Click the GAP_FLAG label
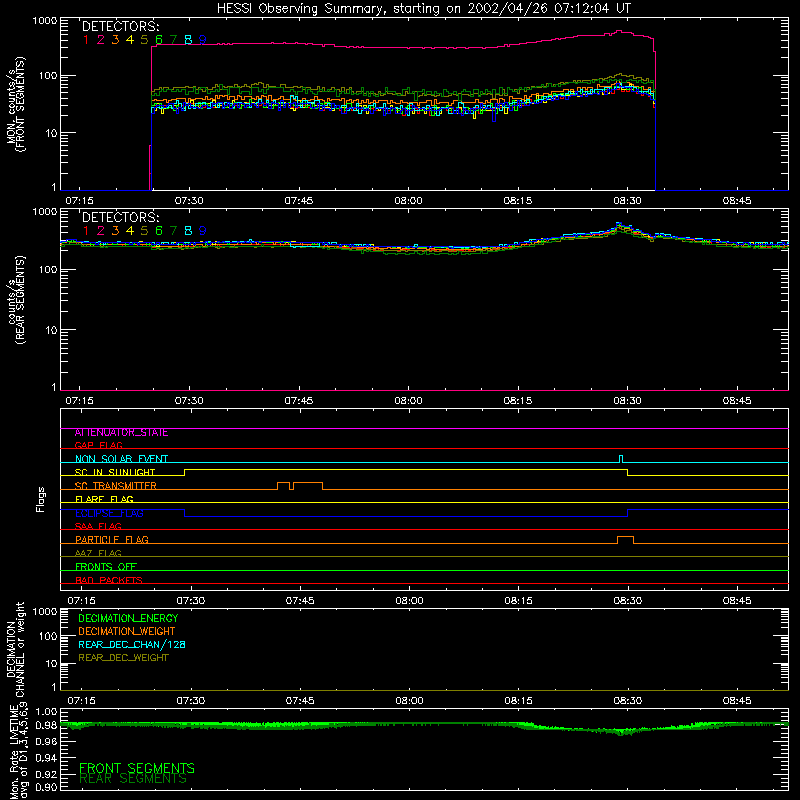 coord(98,445)
